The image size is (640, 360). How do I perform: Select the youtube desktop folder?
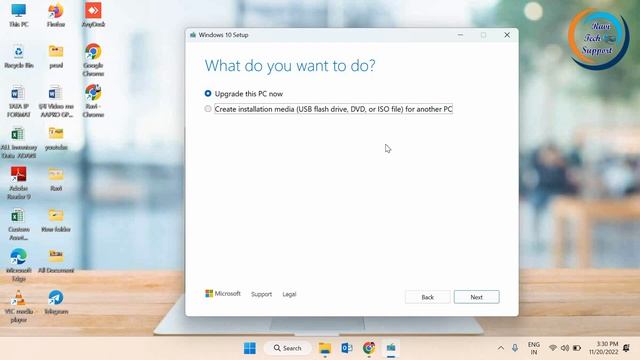coord(56,138)
